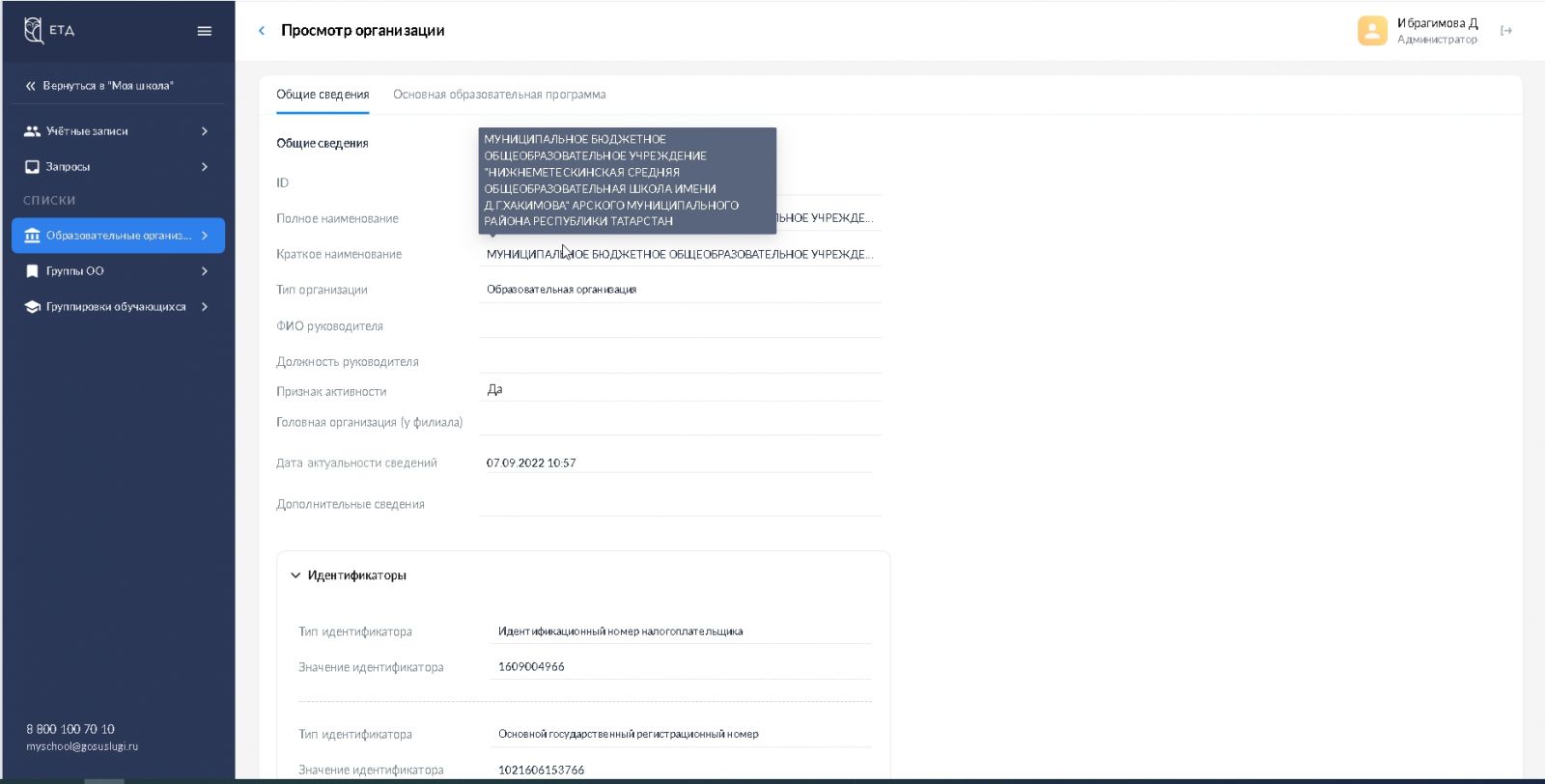Click the Образовательные организации building icon

(32, 236)
